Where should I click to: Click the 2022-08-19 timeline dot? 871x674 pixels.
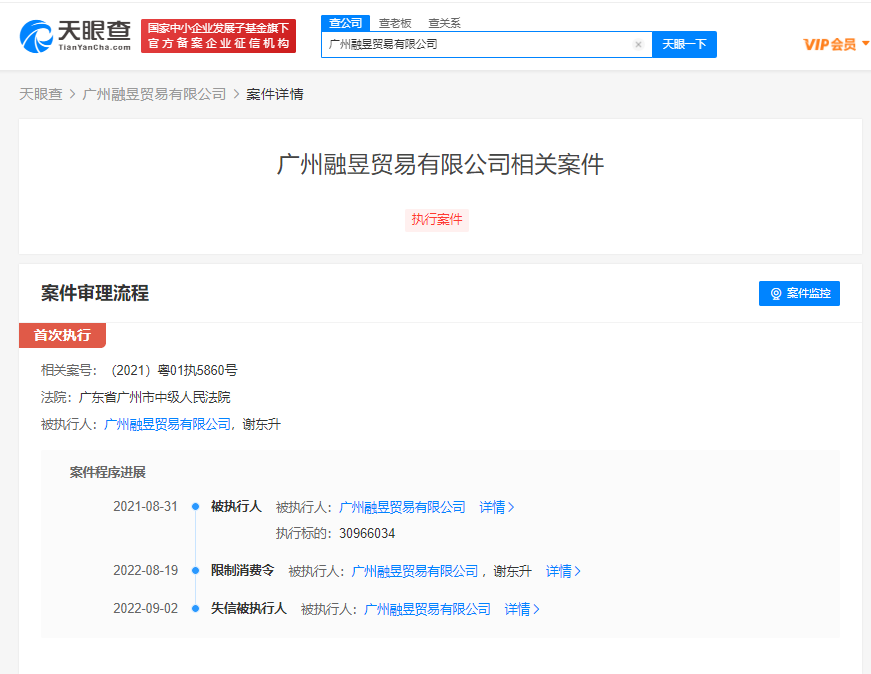[x=196, y=570]
